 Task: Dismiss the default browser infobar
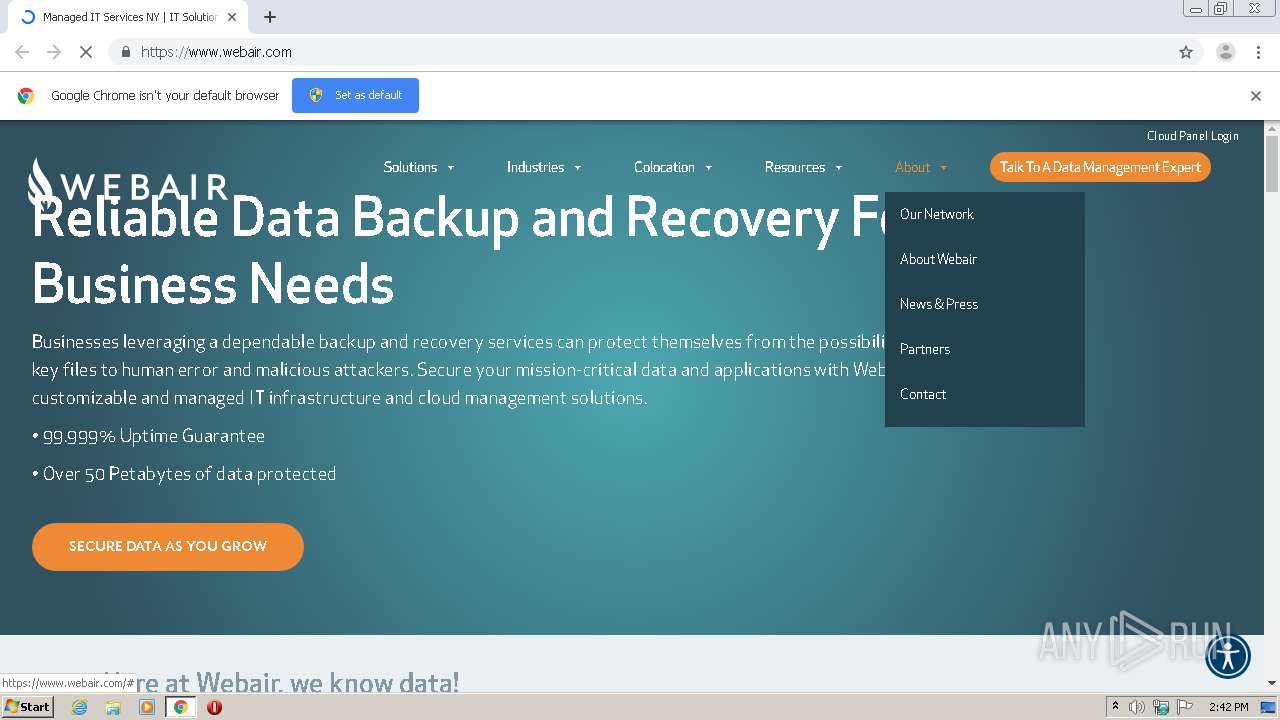coord(1256,96)
